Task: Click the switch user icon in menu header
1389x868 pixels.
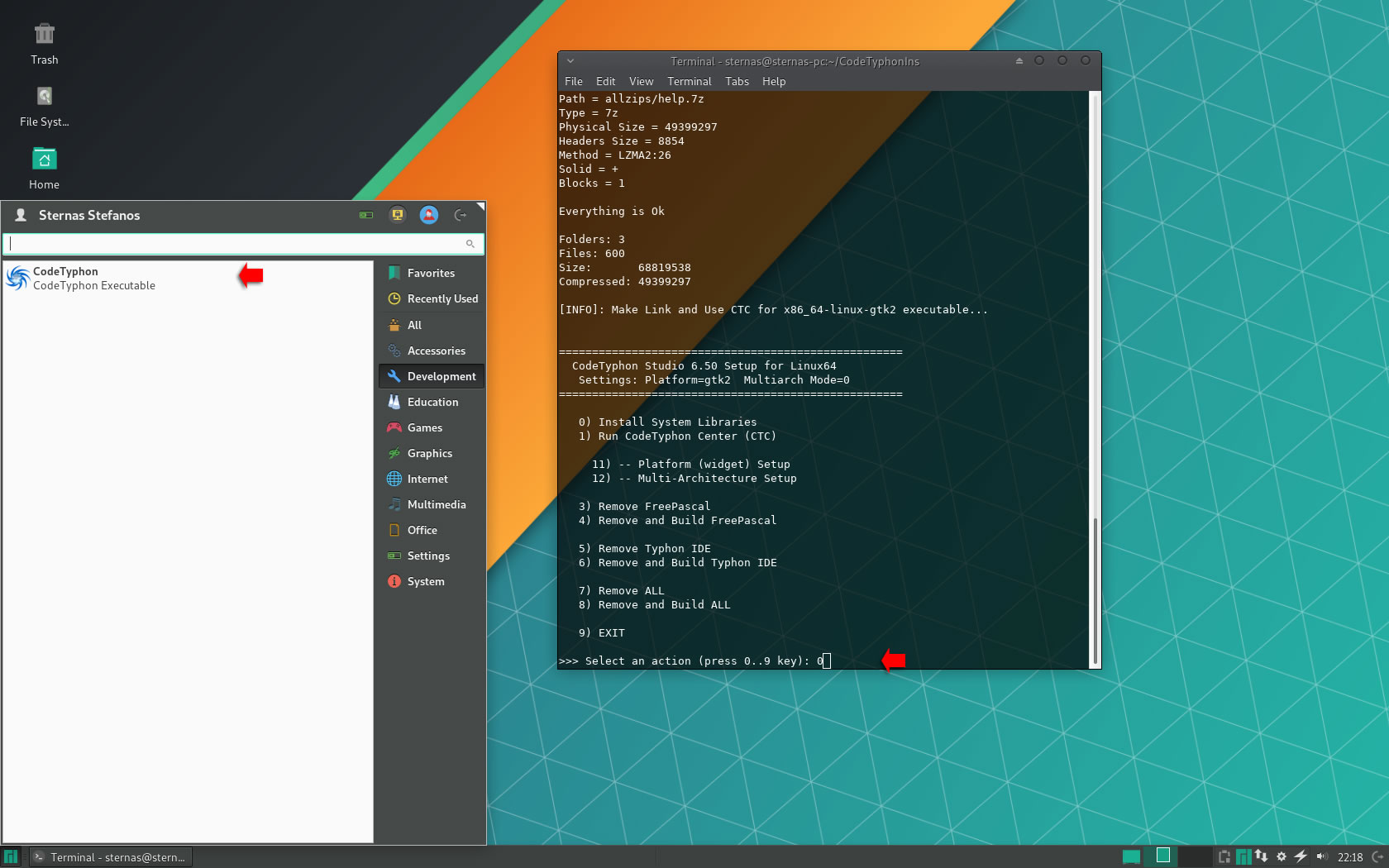Action: coord(429,215)
